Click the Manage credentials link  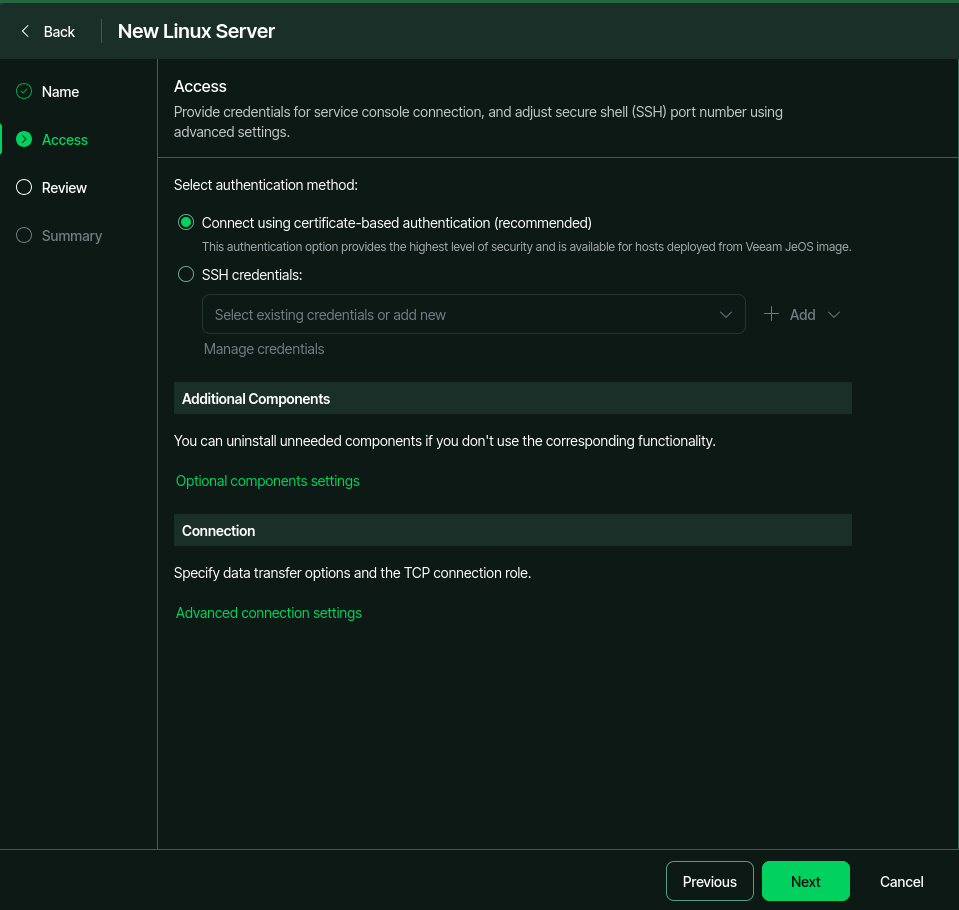(264, 349)
